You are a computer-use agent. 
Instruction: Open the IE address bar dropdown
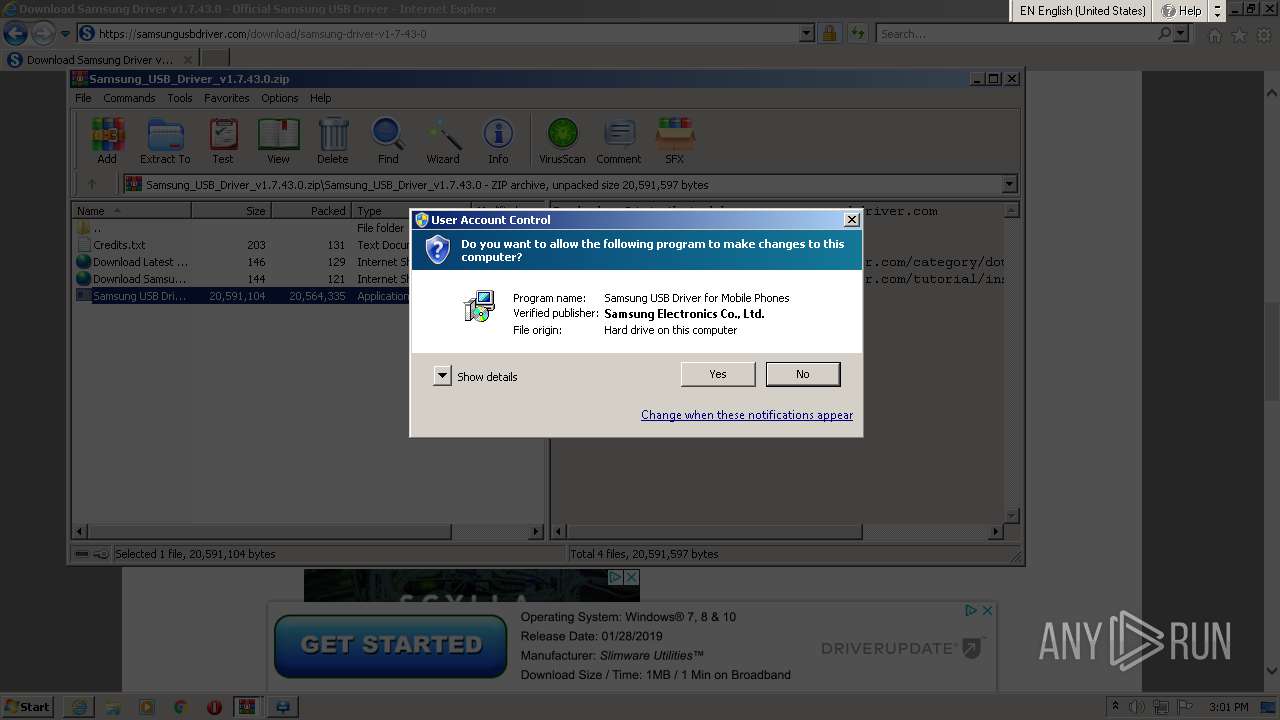tap(807, 34)
